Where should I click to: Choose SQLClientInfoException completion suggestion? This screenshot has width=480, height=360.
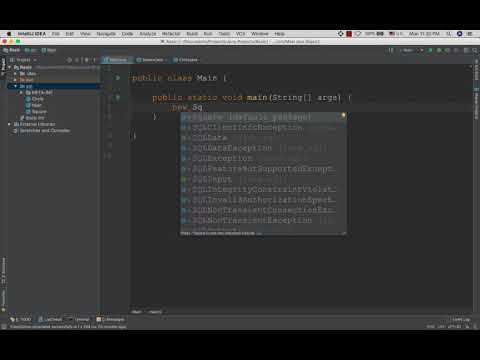tap(263, 127)
